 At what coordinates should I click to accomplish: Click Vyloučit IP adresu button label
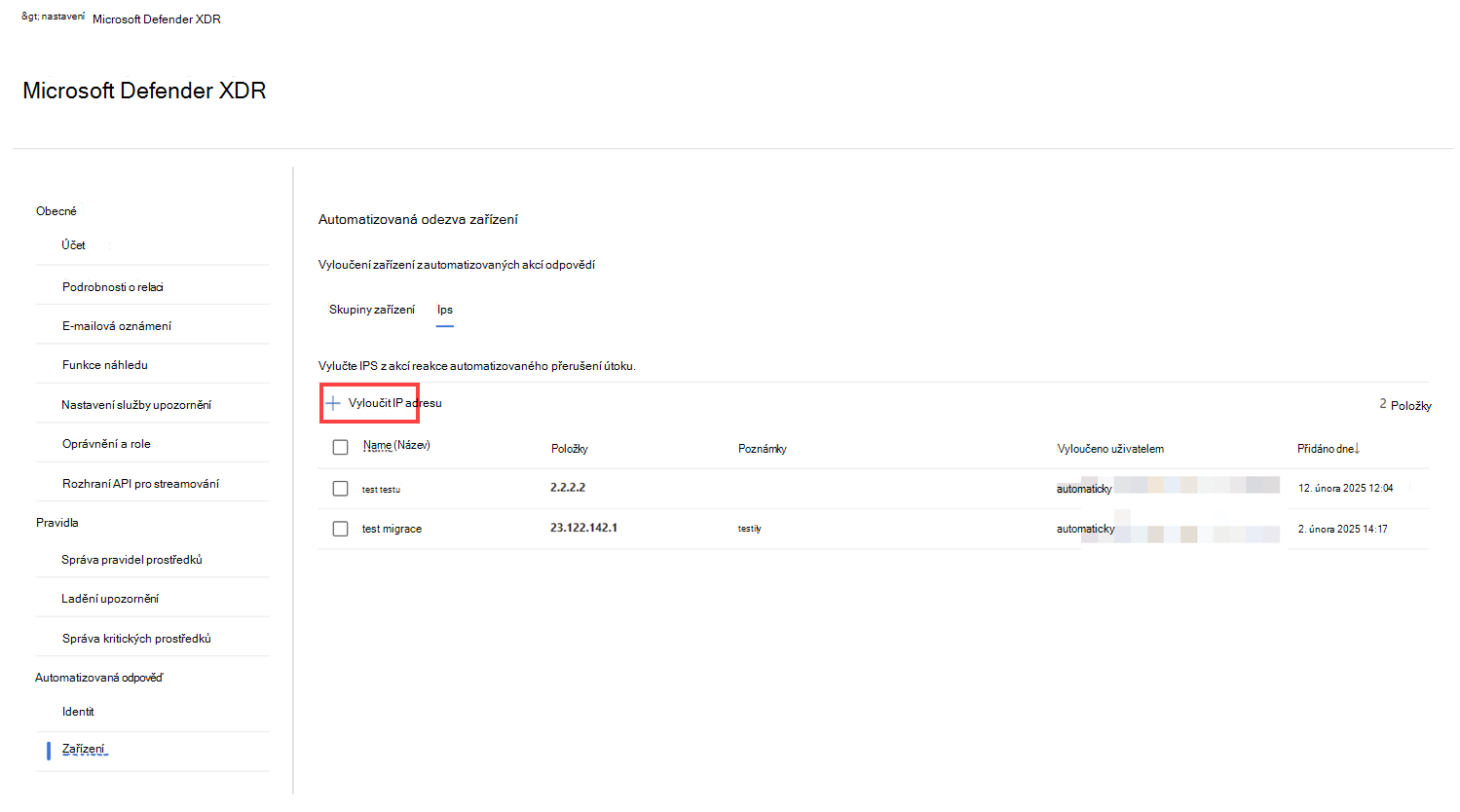point(395,403)
